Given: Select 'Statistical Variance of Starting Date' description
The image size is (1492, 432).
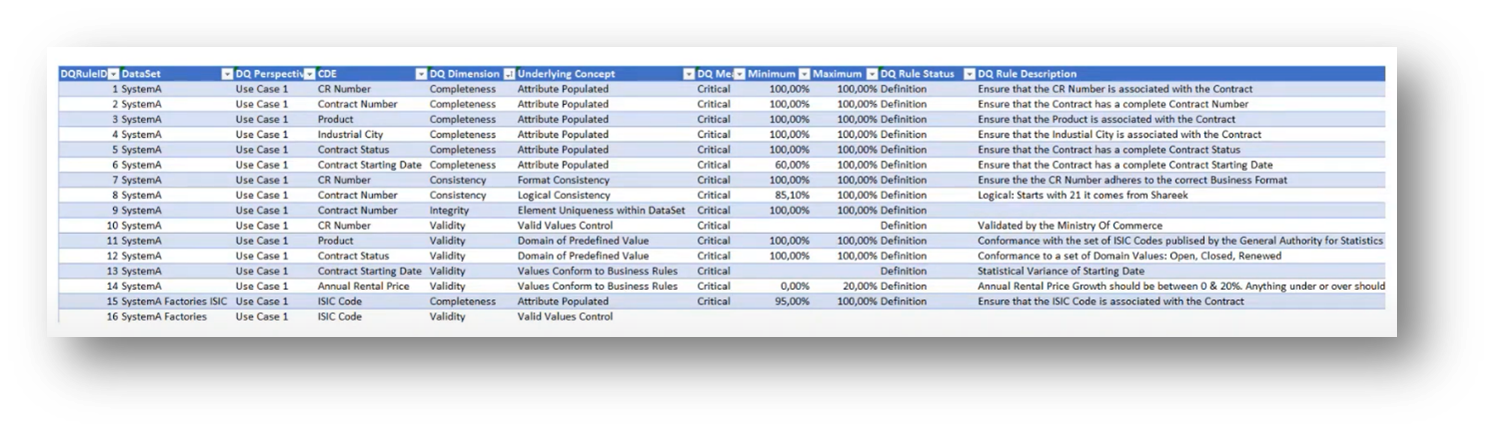Looking at the screenshot, I should point(1061,271).
